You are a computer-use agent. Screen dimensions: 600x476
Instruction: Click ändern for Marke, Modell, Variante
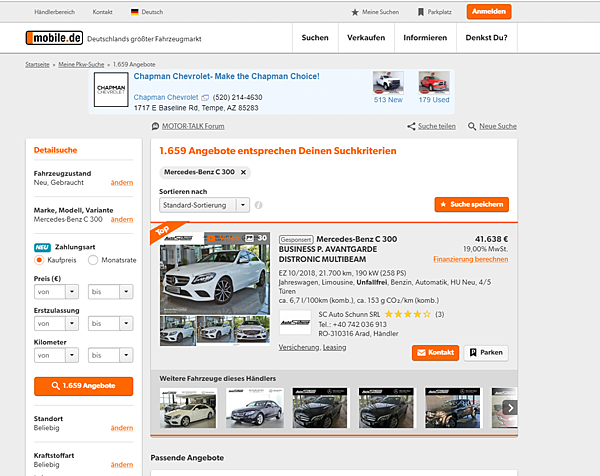pyautogui.click(x=122, y=220)
